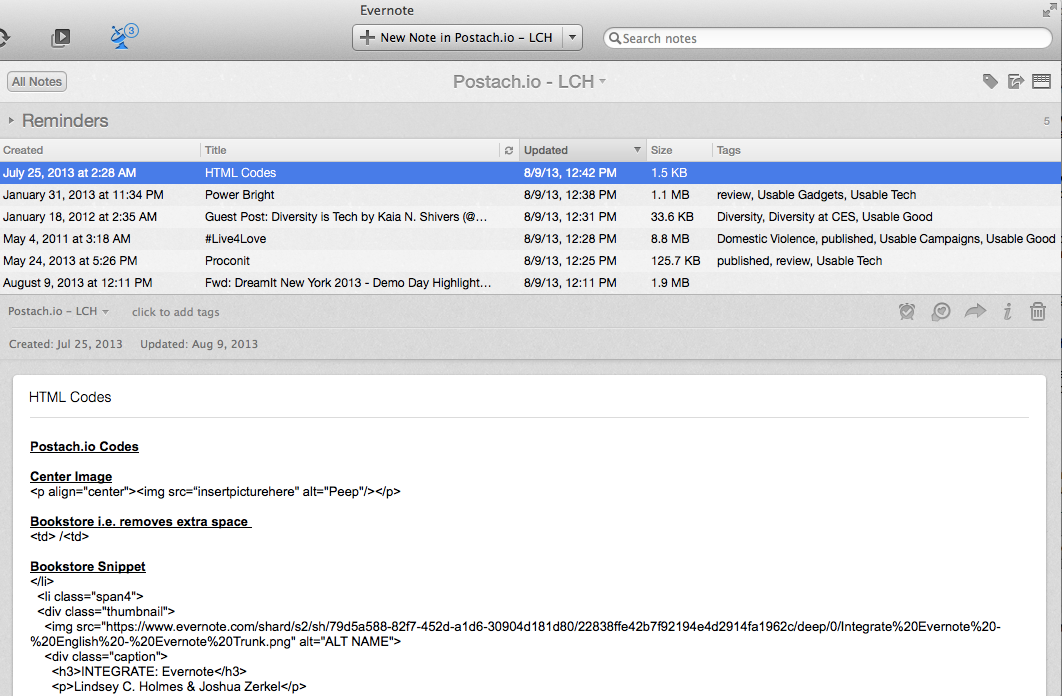Viewport: 1062px width, 696px height.
Task: Click the All Notes button
Action: (x=37, y=82)
